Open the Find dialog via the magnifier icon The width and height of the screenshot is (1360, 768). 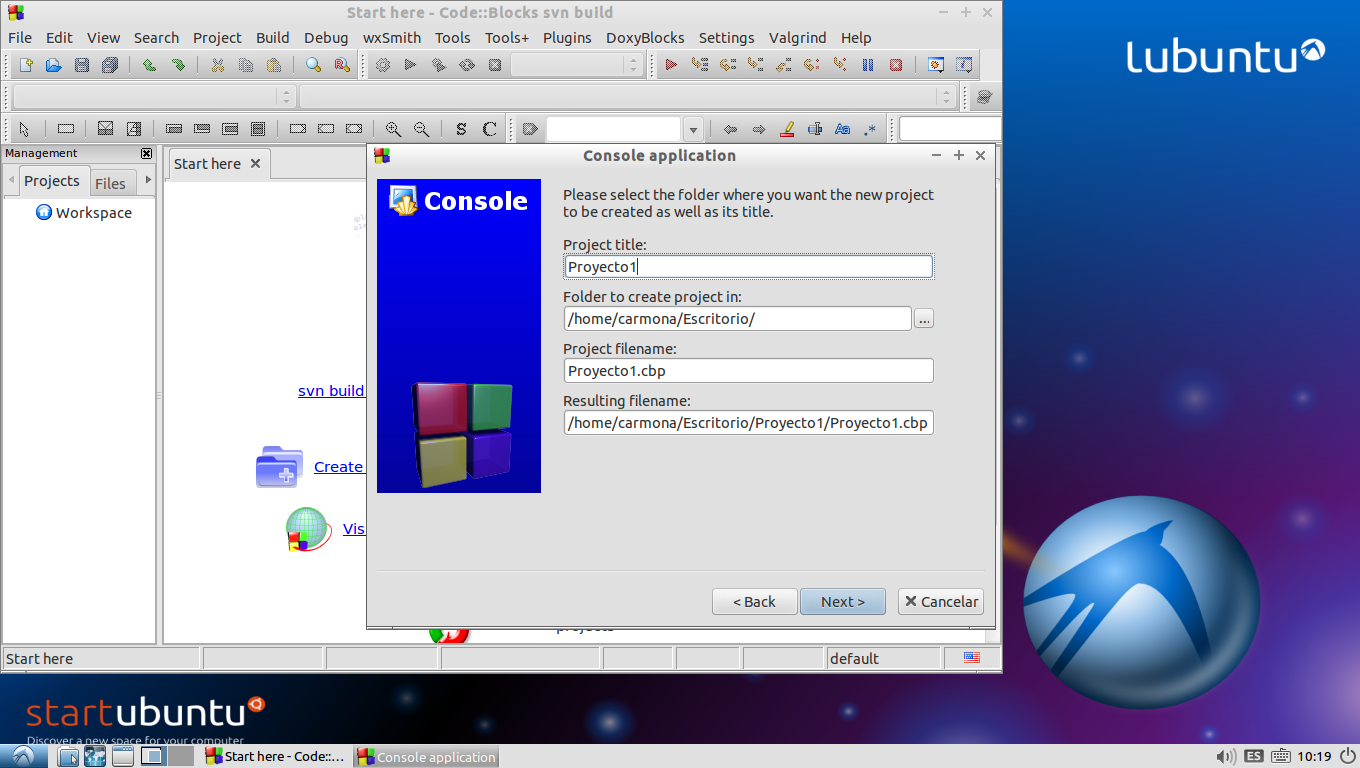313,64
